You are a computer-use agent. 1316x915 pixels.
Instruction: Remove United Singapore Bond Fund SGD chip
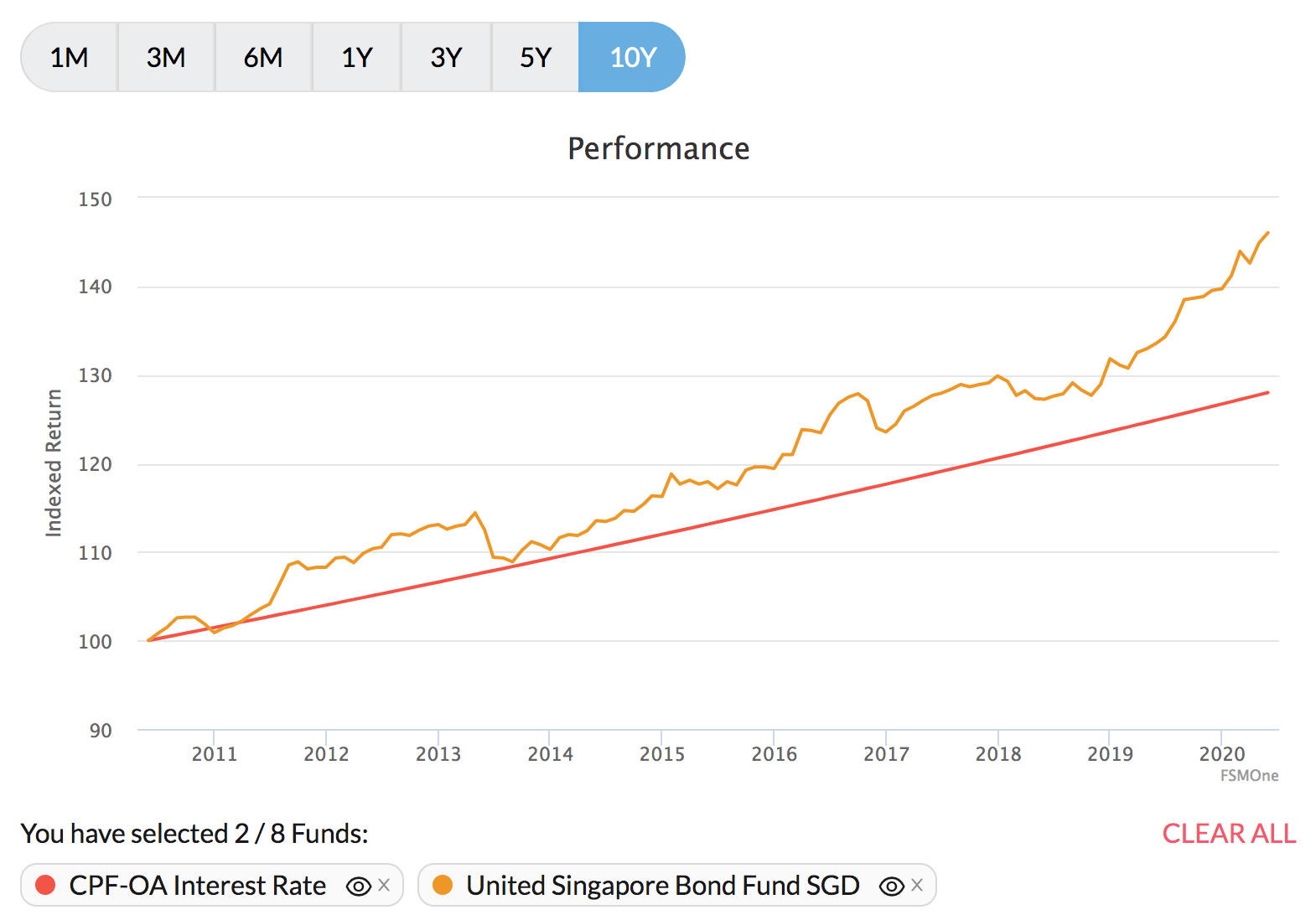917,885
